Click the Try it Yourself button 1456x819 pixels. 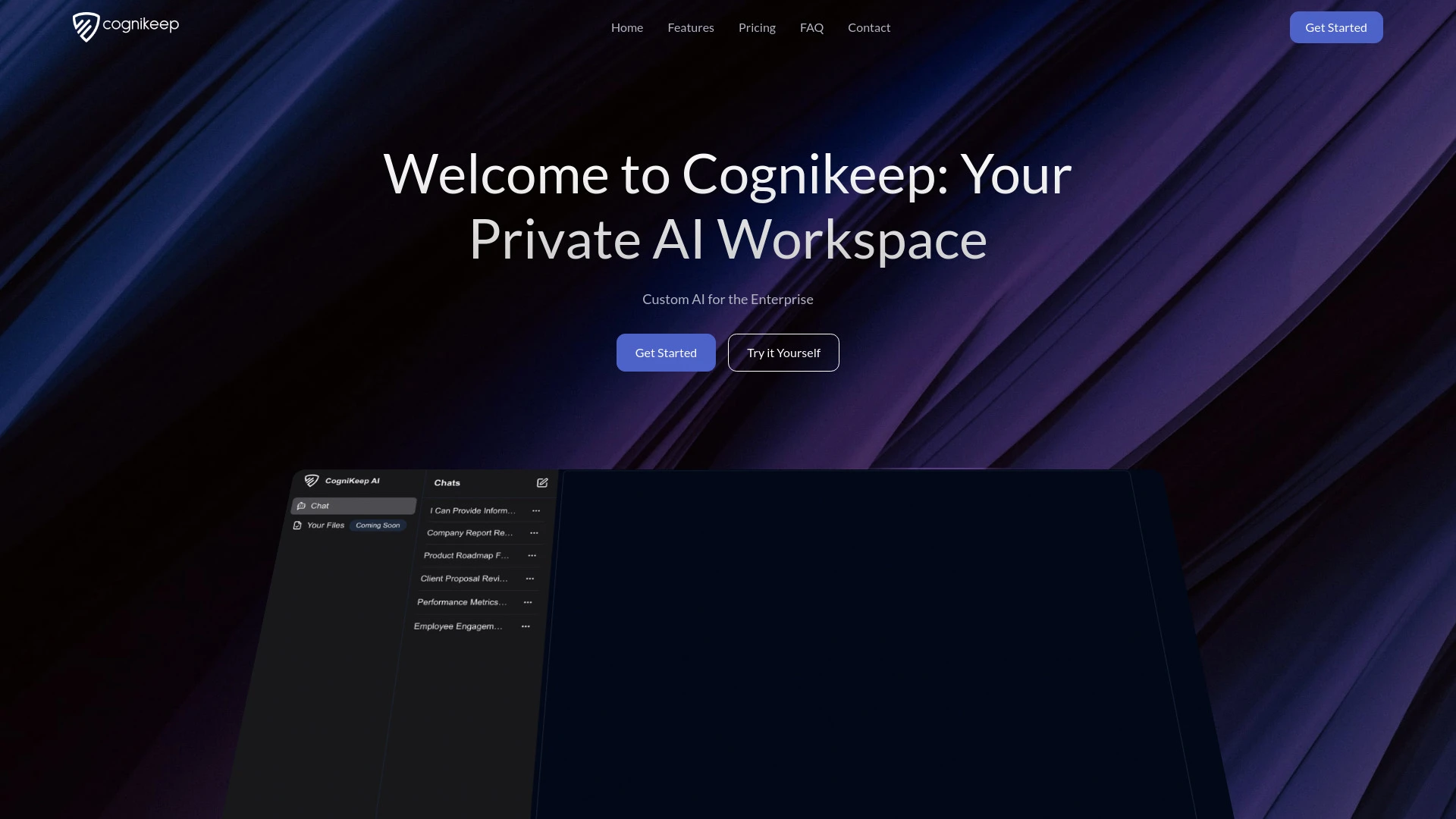click(783, 352)
